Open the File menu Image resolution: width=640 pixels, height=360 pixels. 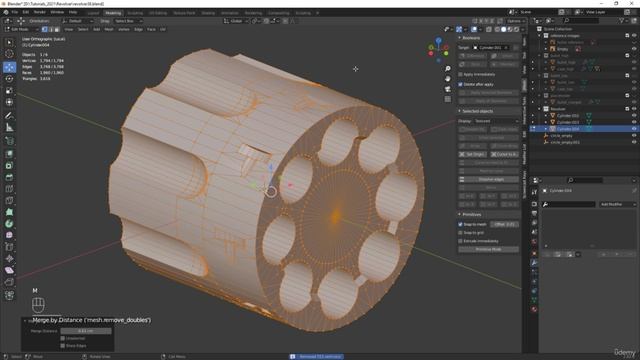click(15, 12)
